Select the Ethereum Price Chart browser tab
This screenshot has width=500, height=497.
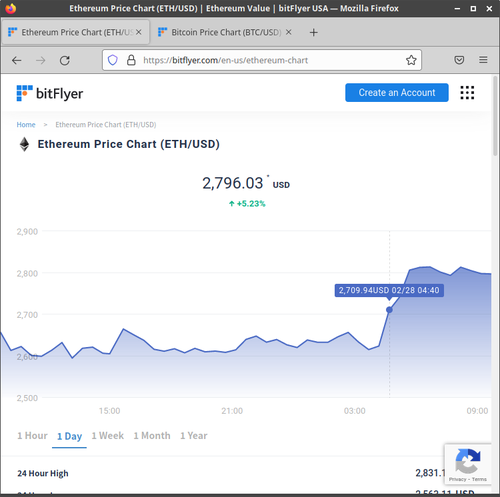coord(75,32)
